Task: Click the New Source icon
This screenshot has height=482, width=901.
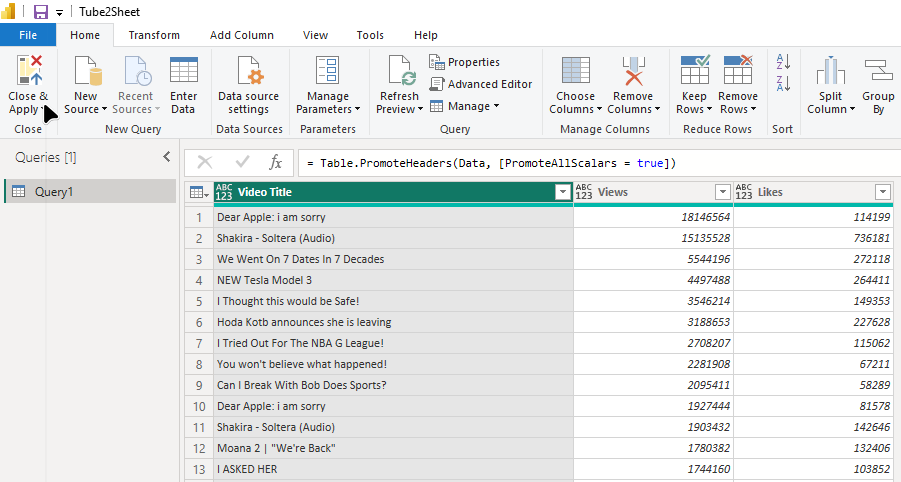Action: (x=88, y=70)
